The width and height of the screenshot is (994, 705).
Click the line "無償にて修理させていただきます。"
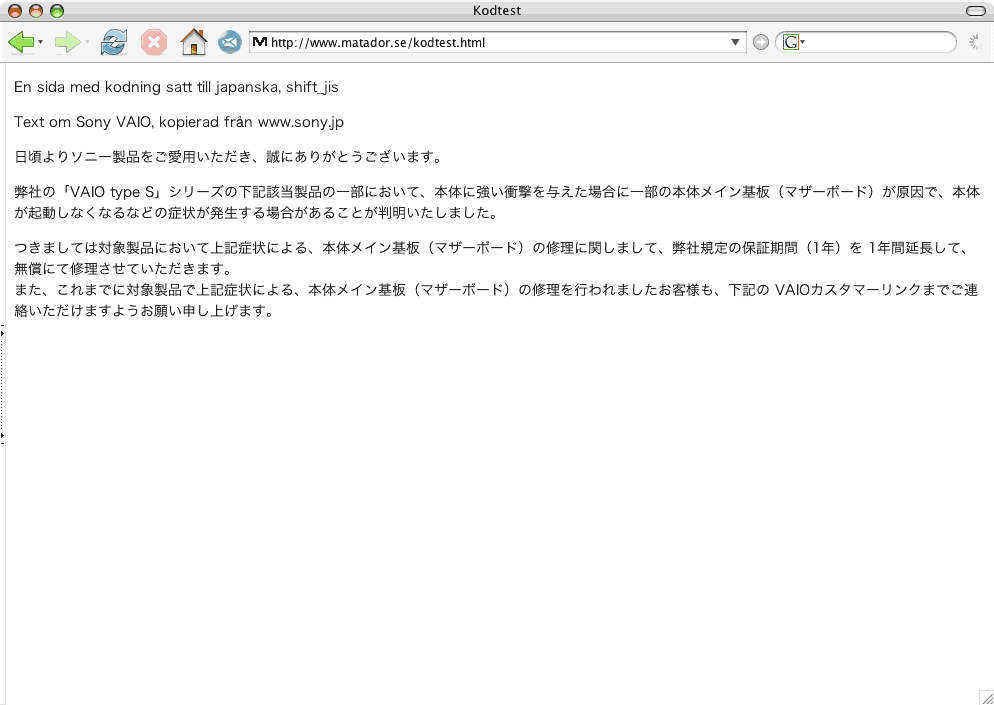point(123,268)
